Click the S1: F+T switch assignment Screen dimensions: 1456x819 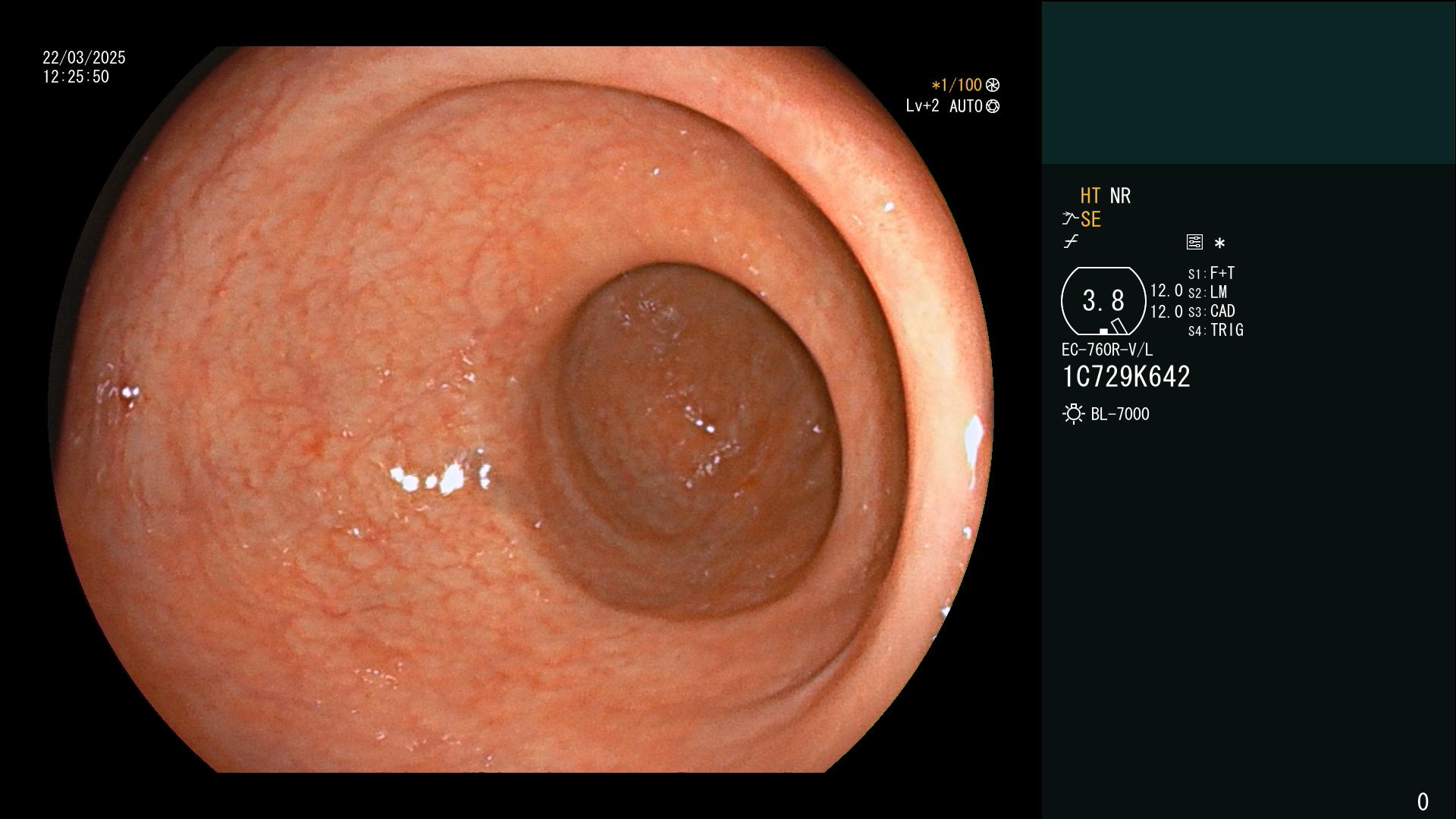(x=1211, y=273)
